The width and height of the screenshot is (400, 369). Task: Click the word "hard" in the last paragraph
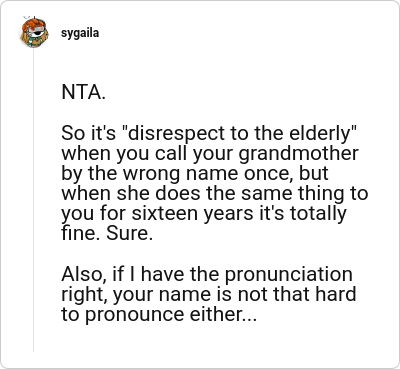(x=336, y=294)
